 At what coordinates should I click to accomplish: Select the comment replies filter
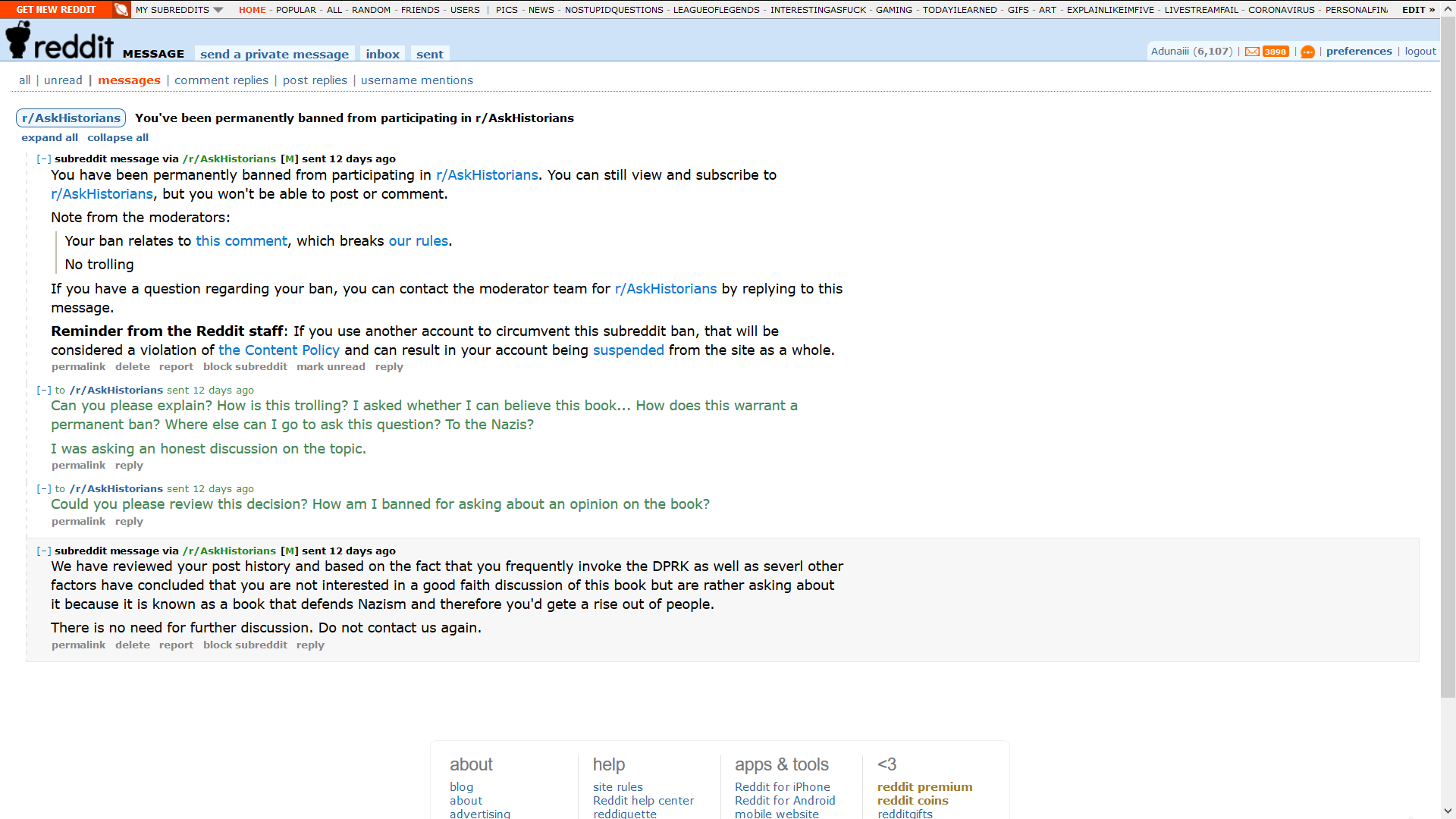click(221, 80)
